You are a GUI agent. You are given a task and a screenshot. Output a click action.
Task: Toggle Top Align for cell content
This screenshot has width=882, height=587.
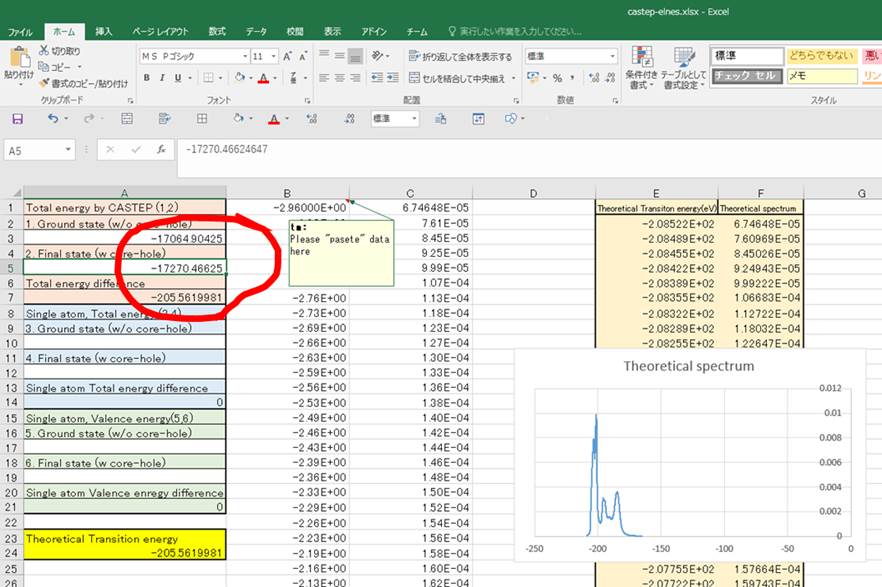coord(324,55)
